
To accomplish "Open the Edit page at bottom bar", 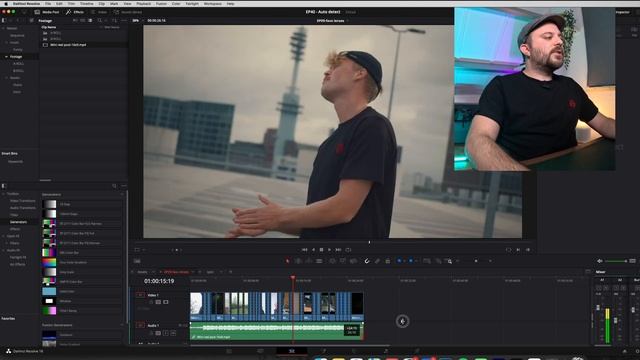I will click(291, 351).
